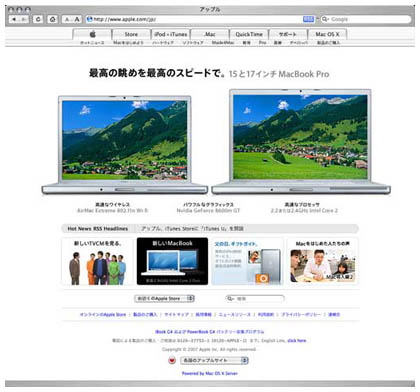The width and height of the screenshot is (420, 392).
Task: Follow the Powered by Mac OS X Server link
Action: [x=210, y=373]
